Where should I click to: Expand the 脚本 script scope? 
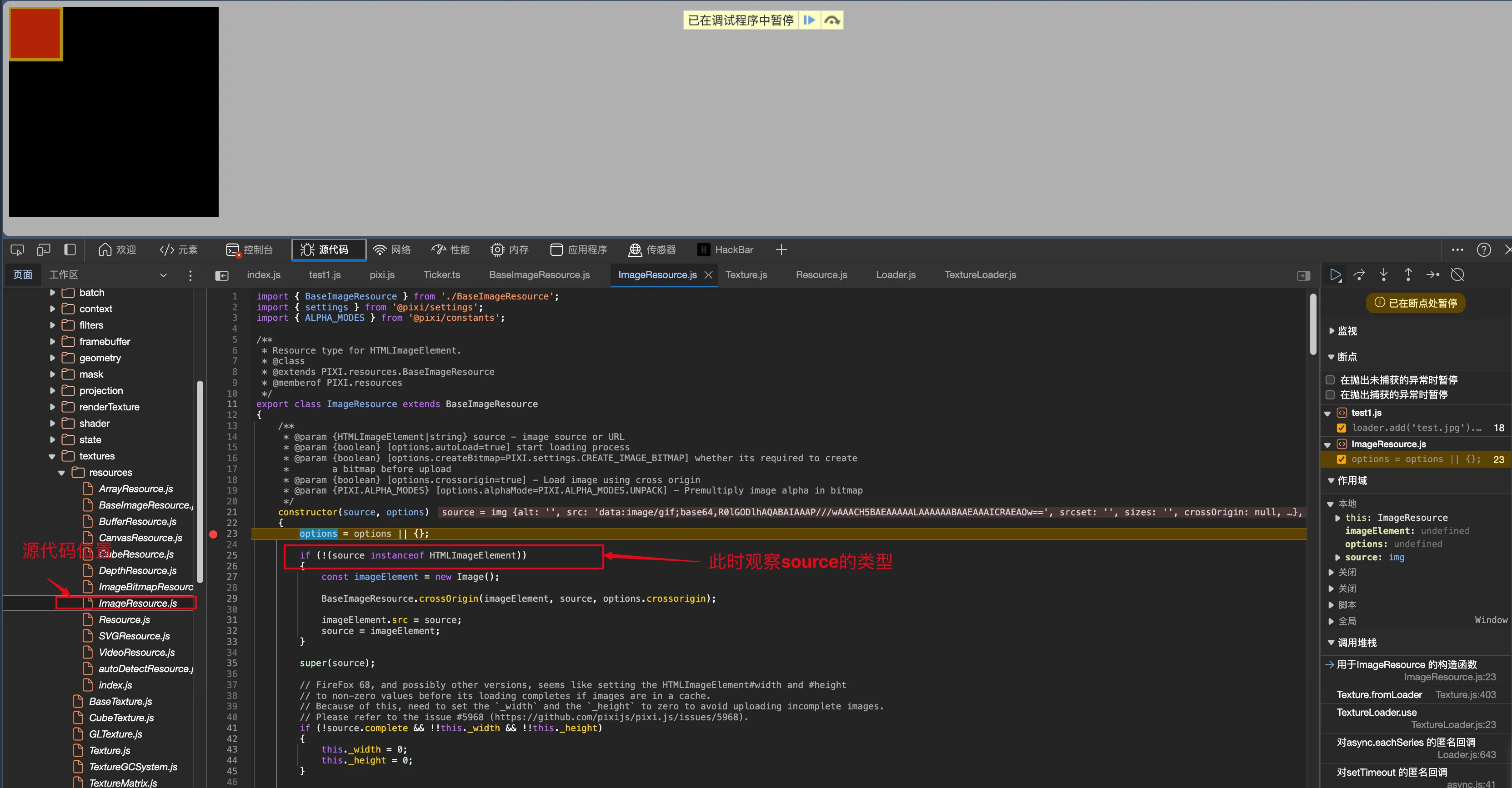(x=1331, y=605)
